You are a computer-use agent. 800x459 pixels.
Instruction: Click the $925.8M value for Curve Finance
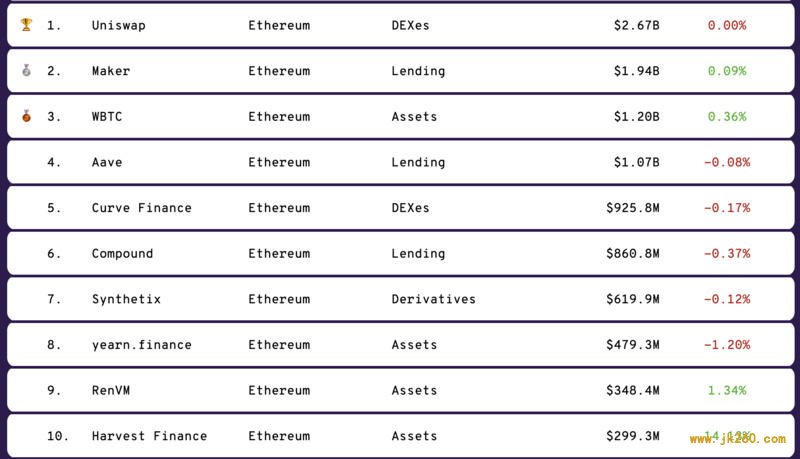(633, 208)
